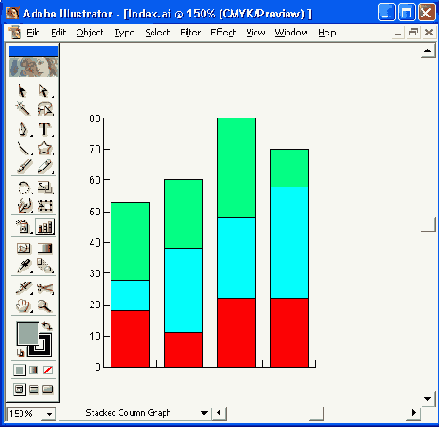Choose the Zoom magnifier tool
439x427 pixels.
[x=45, y=306]
